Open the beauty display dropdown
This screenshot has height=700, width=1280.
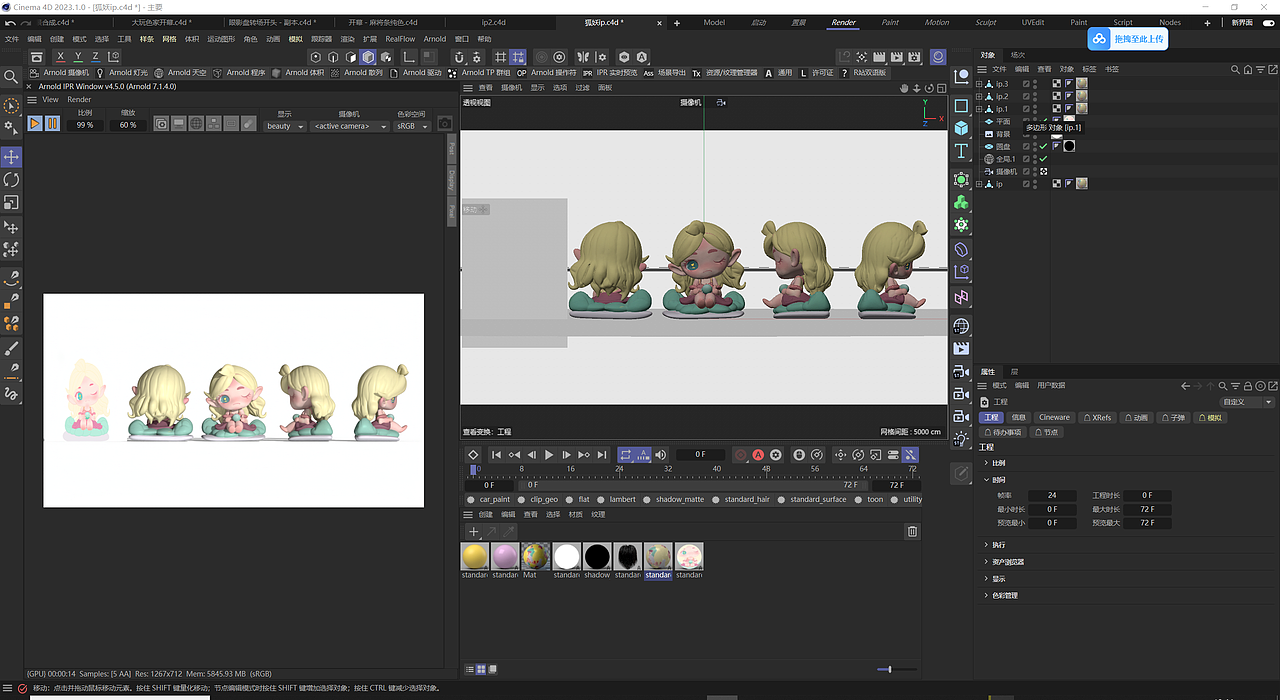(284, 126)
